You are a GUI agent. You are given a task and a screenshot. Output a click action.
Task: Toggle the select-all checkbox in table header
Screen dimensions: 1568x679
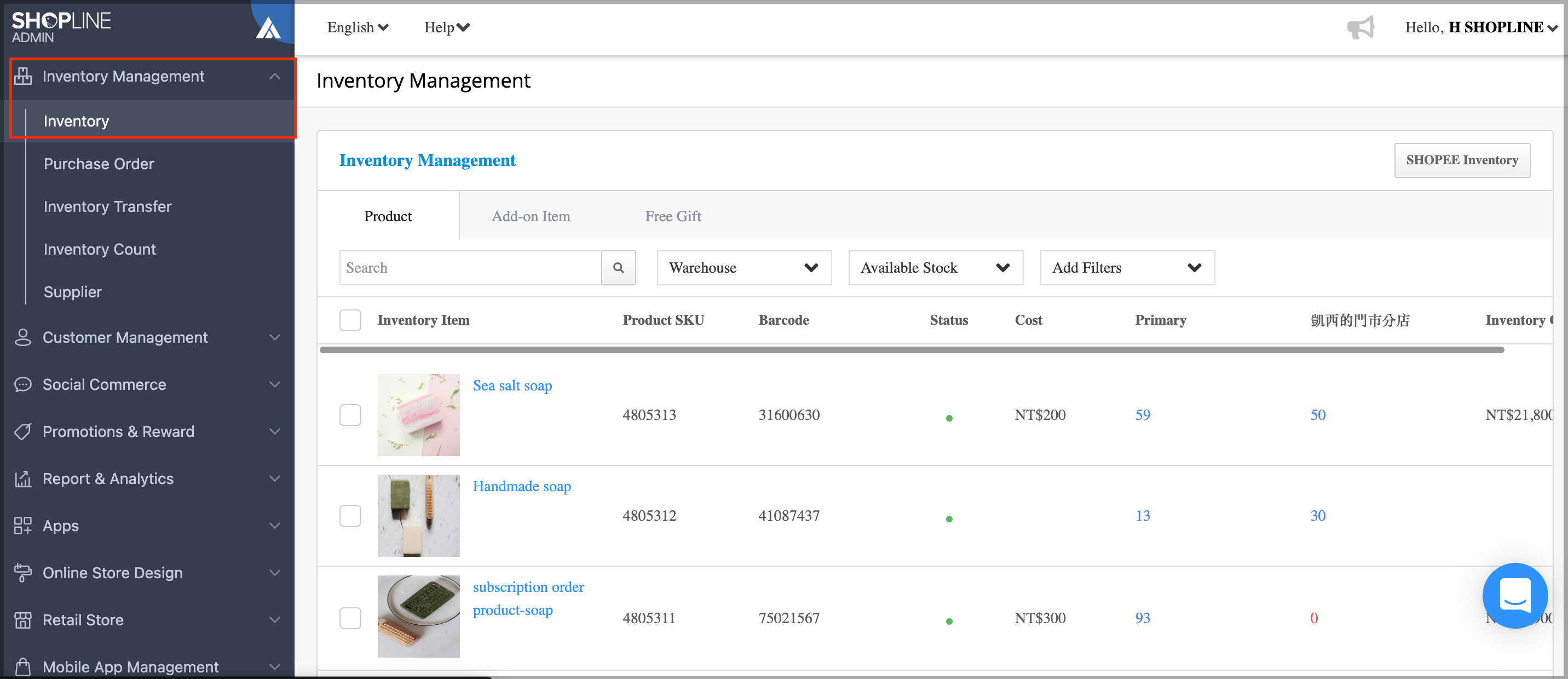(x=350, y=320)
